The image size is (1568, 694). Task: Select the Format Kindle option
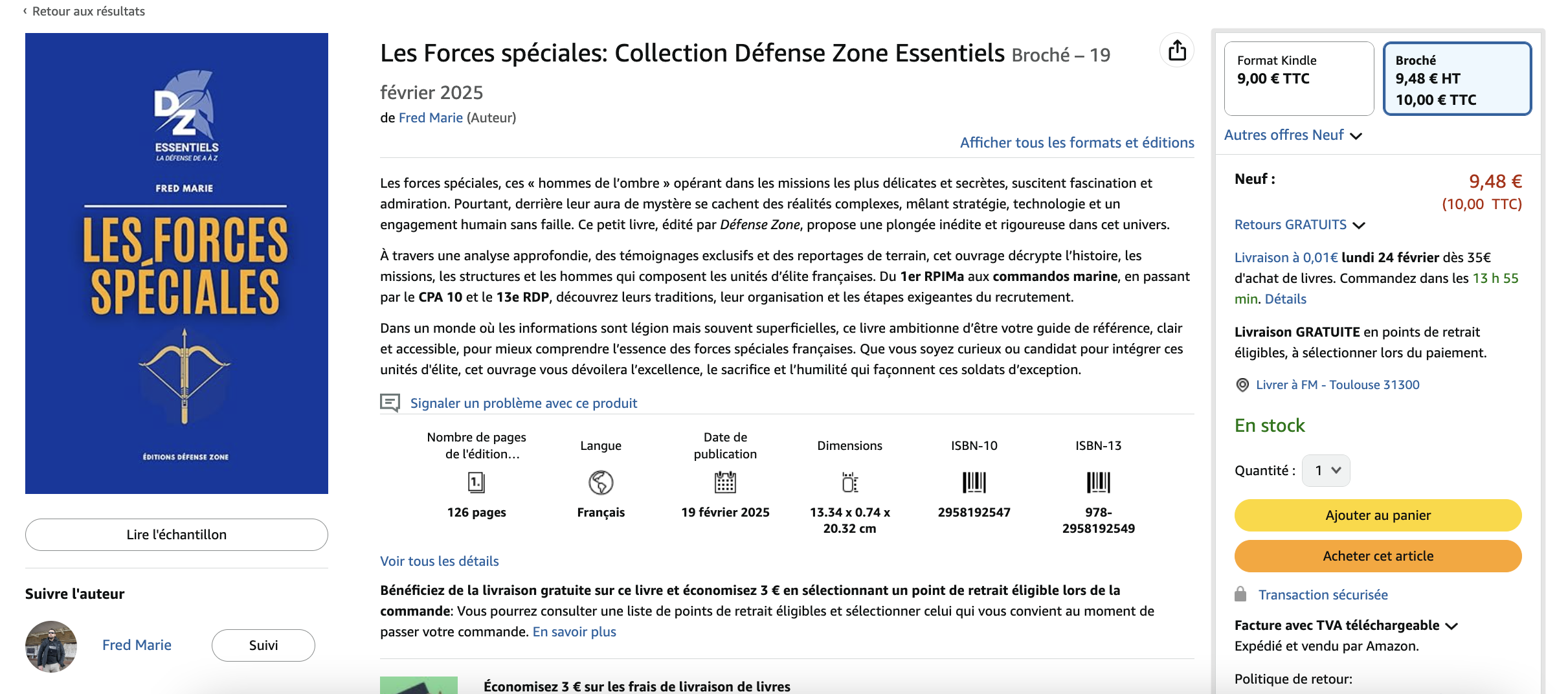[x=1299, y=78]
